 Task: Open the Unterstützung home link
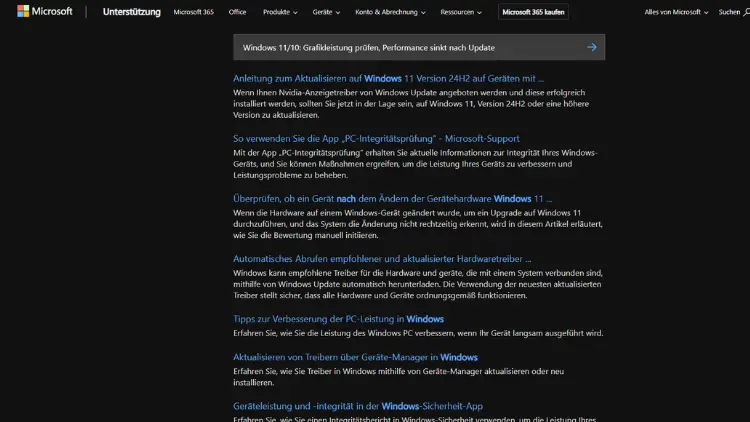(132, 12)
